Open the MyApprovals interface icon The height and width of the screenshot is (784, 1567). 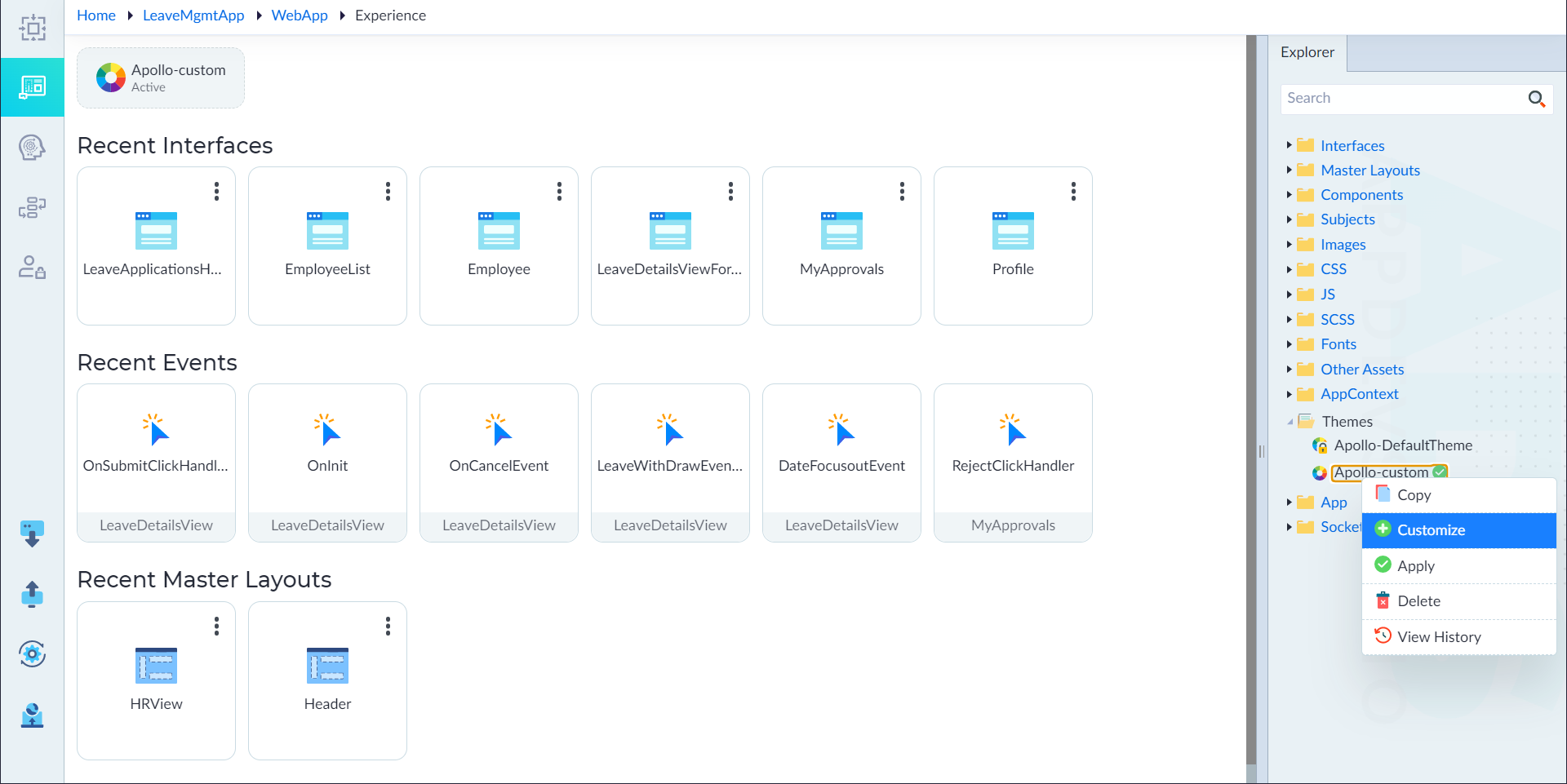point(841,231)
